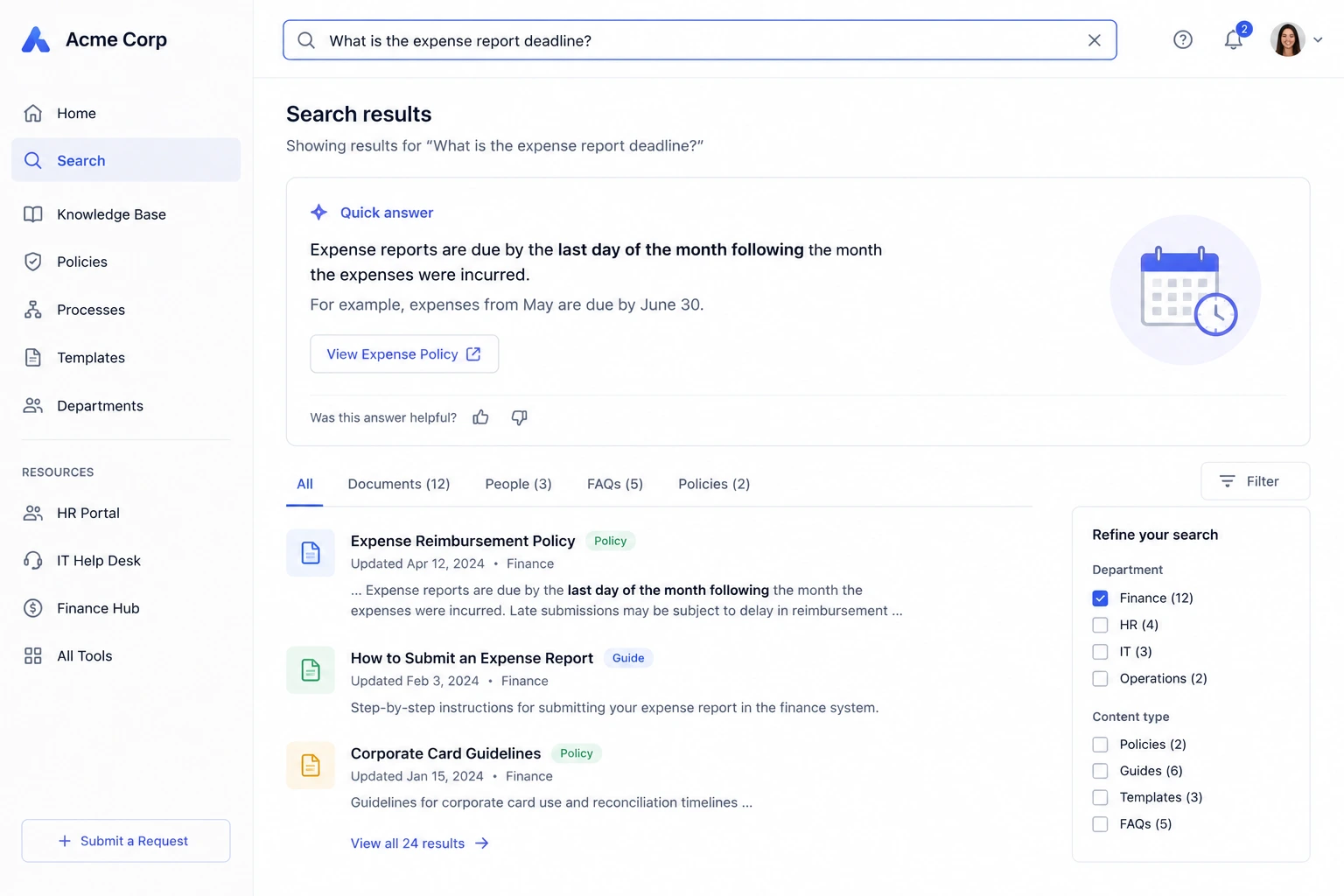1344x896 pixels.
Task: Click the All Tools grid icon
Action: (x=33, y=655)
